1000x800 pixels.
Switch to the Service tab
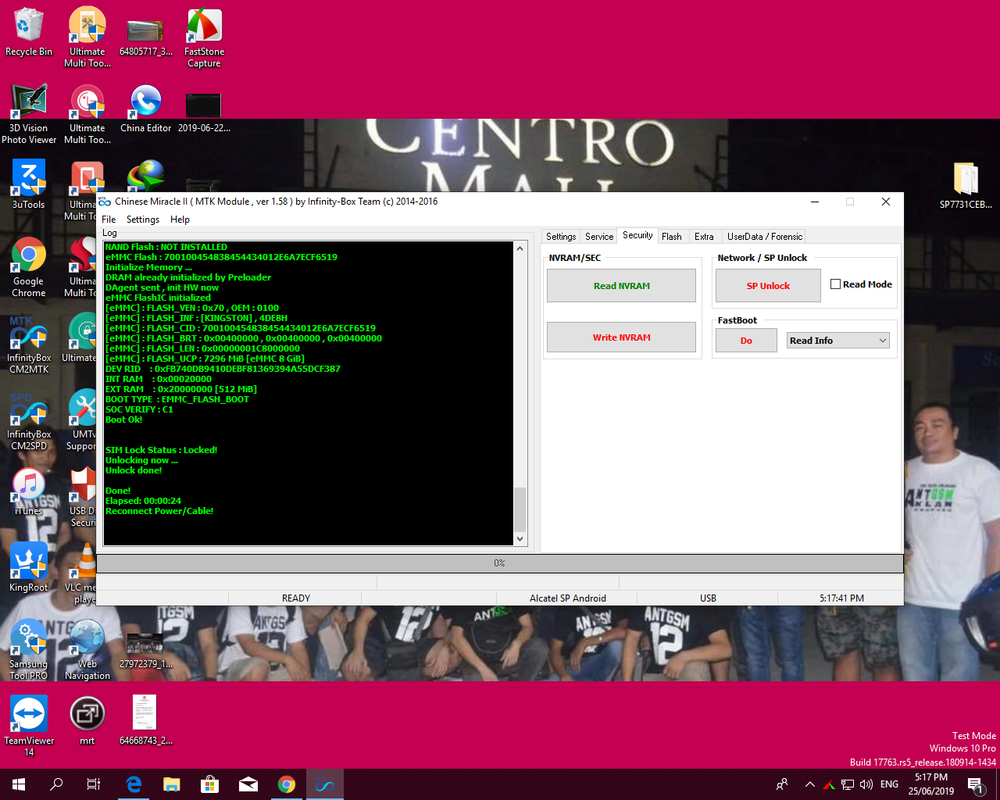pyautogui.click(x=599, y=237)
